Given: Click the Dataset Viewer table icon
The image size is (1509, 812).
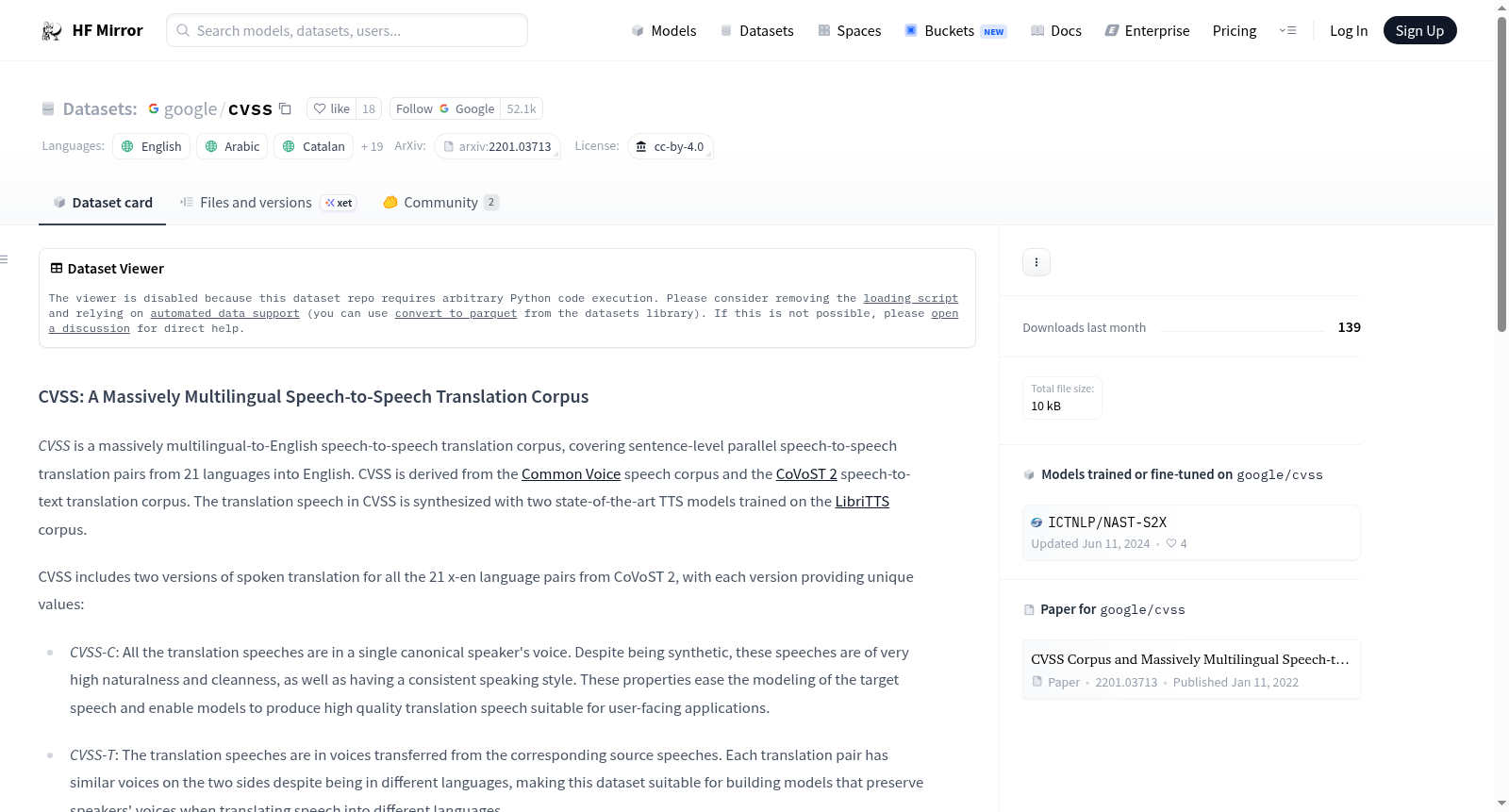Looking at the screenshot, I should 57,269.
